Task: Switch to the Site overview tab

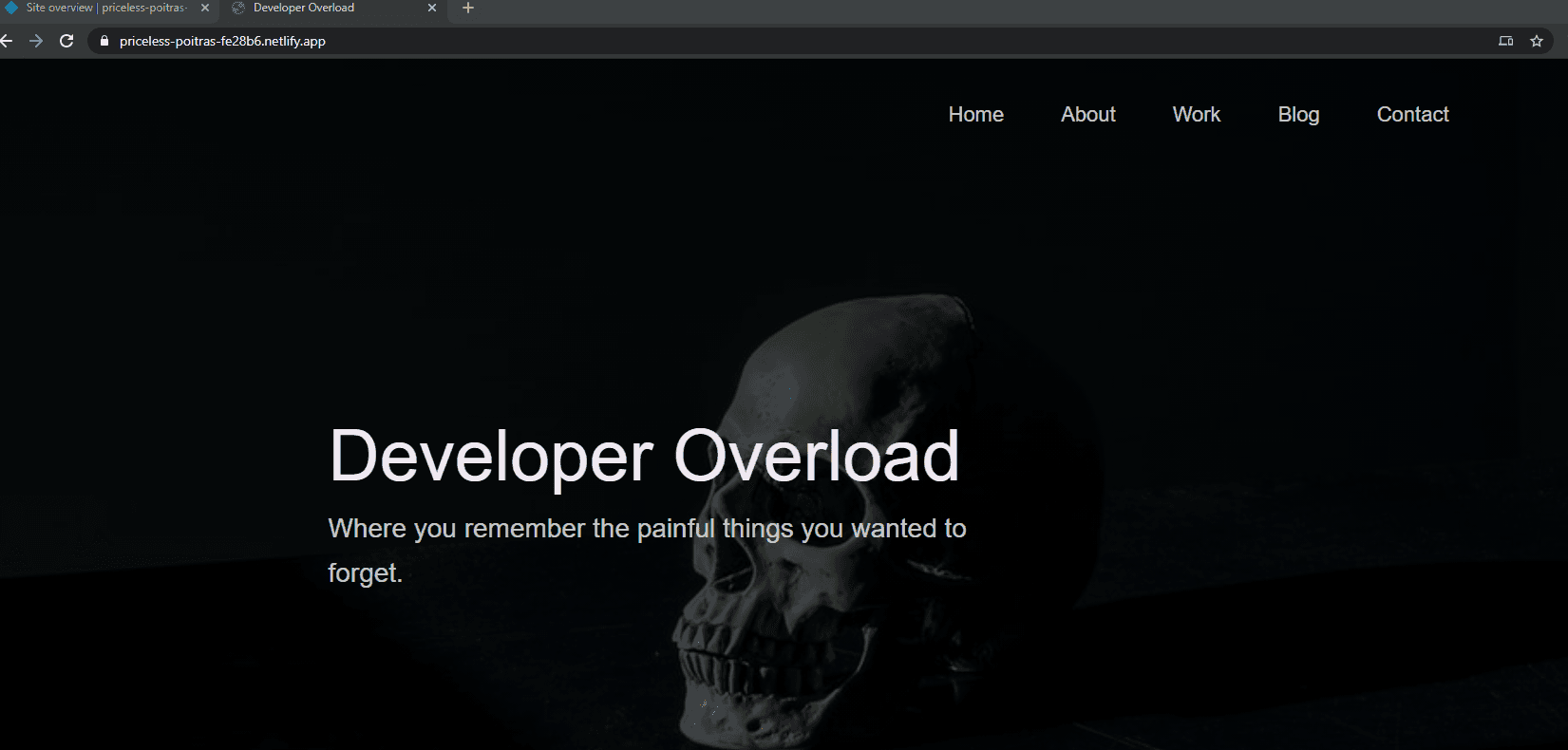Action: (x=106, y=8)
